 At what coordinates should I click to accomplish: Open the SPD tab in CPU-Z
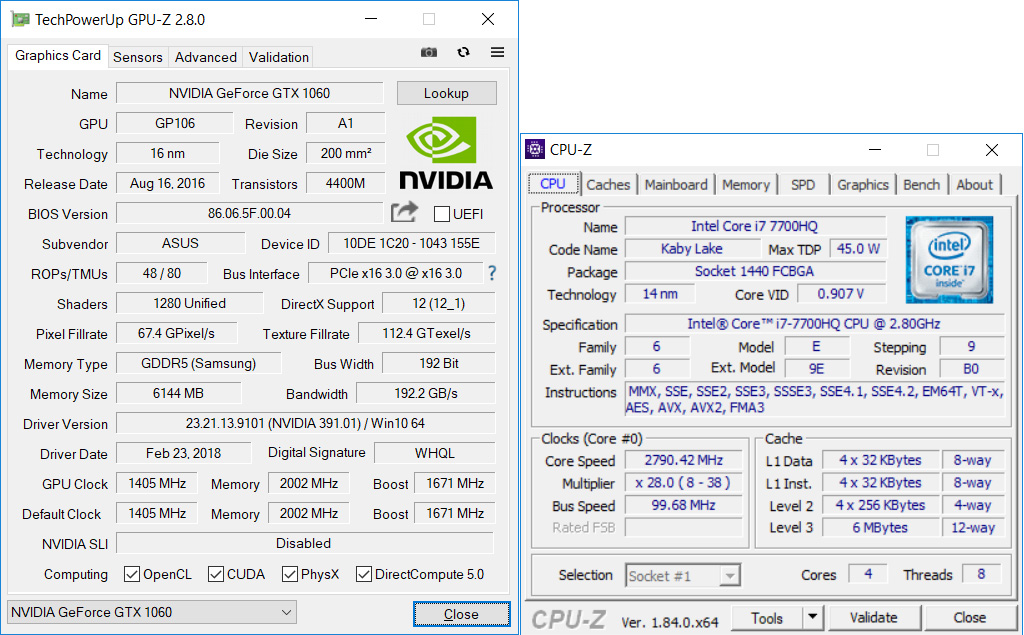(x=803, y=185)
